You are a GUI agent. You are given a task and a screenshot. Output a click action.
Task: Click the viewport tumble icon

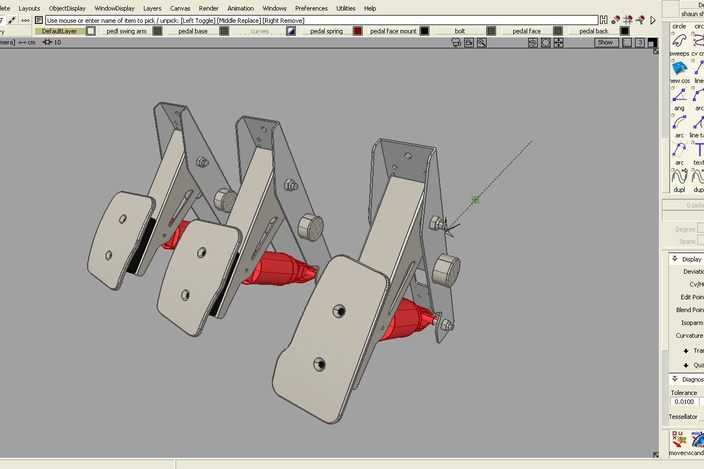point(546,43)
